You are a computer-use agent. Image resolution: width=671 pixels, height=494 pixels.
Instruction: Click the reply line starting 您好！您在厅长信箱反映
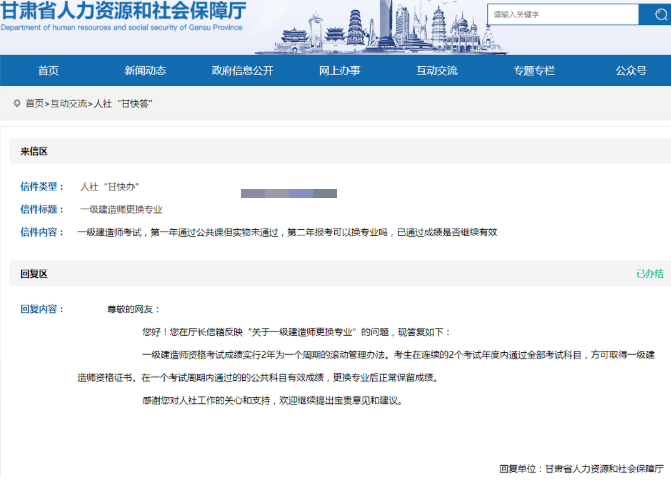(296, 332)
